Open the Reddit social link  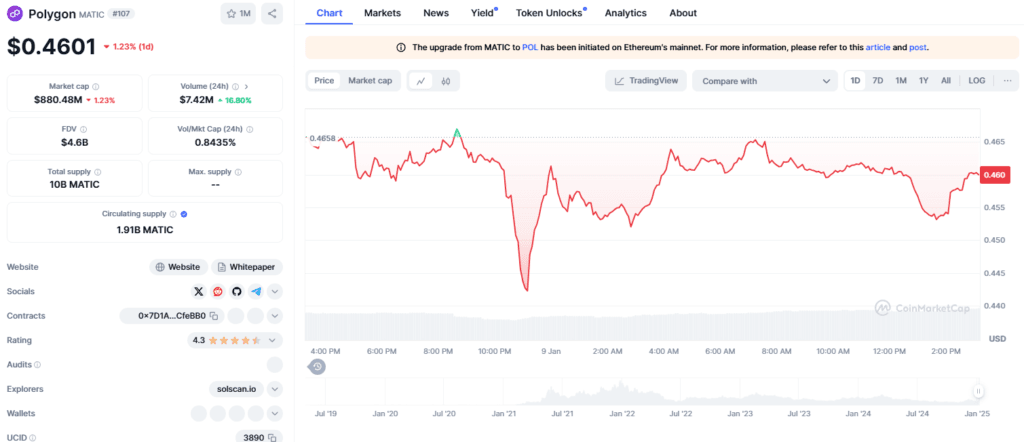(x=217, y=291)
